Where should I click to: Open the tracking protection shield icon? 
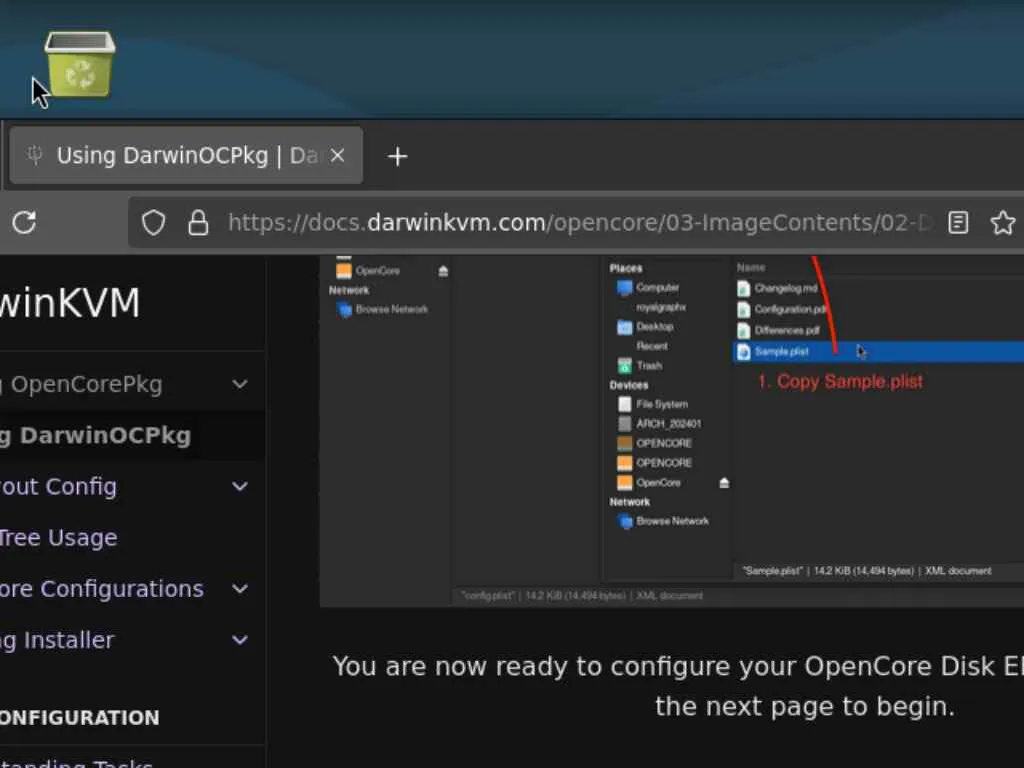[x=153, y=223]
